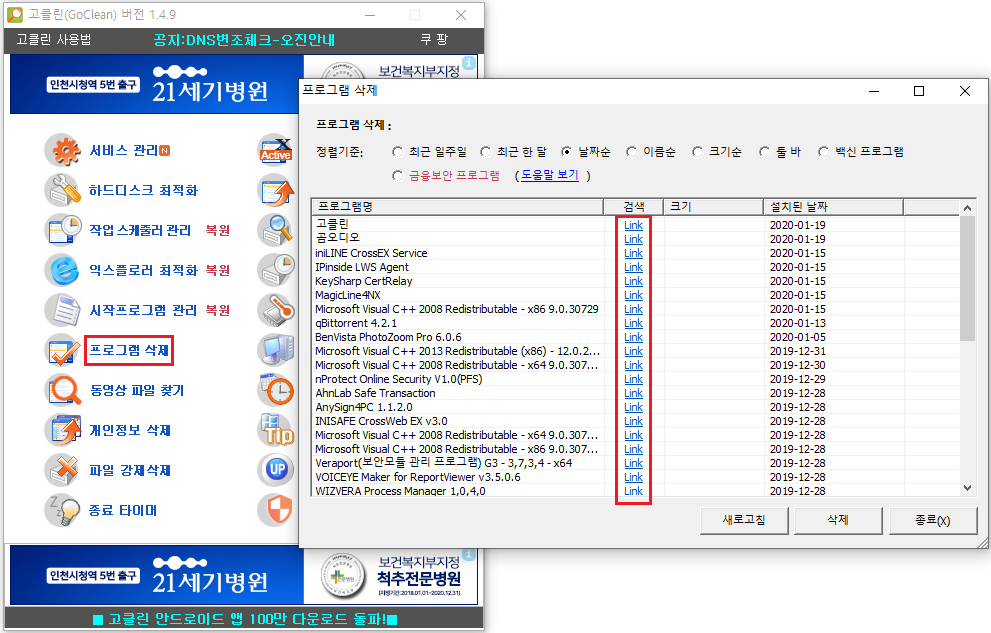Viewport: 991px width, 633px height.
Task: Click the Link for KeySharp CertRelay
Action: pos(633,281)
